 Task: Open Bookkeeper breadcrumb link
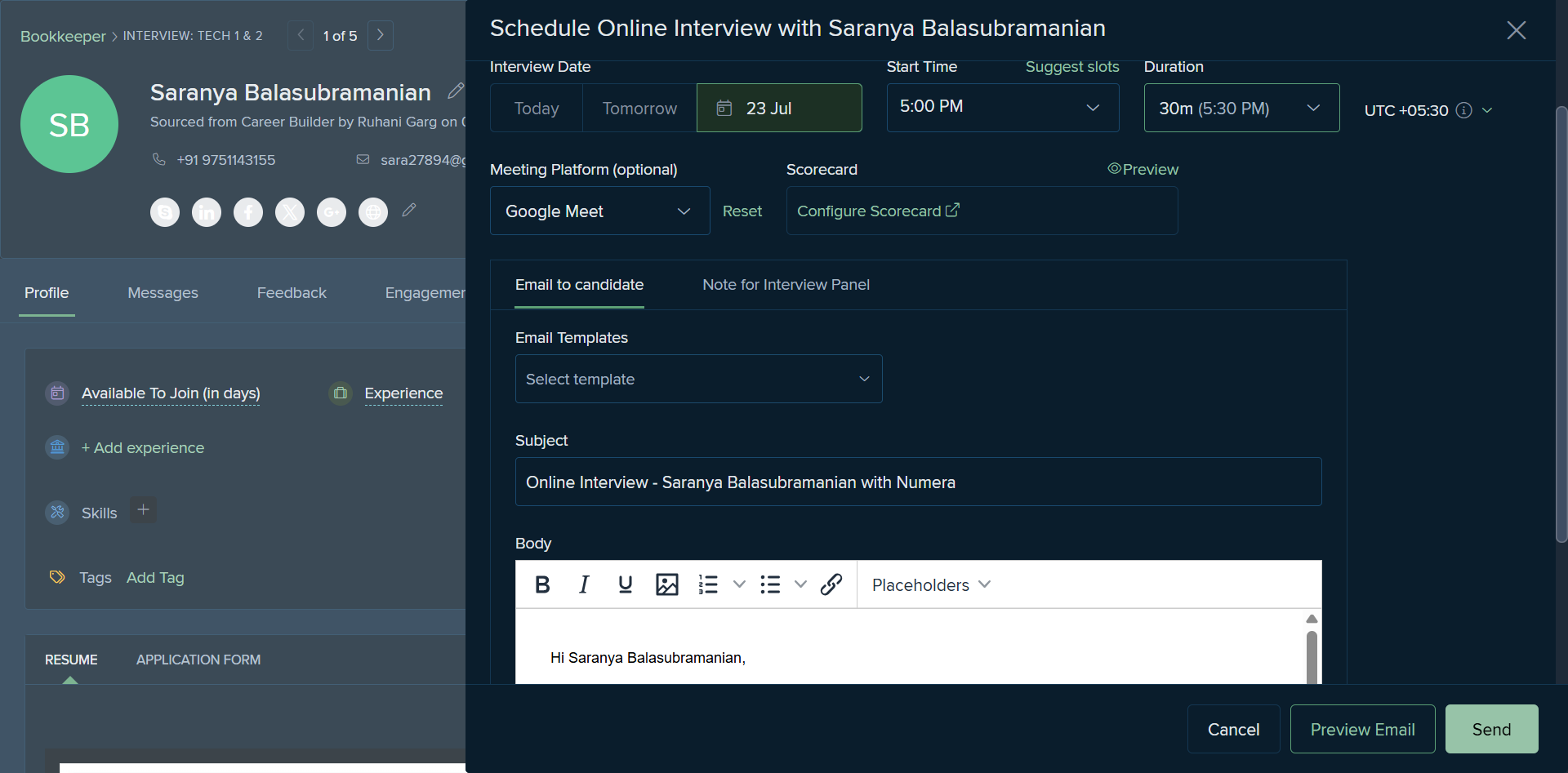[63, 36]
